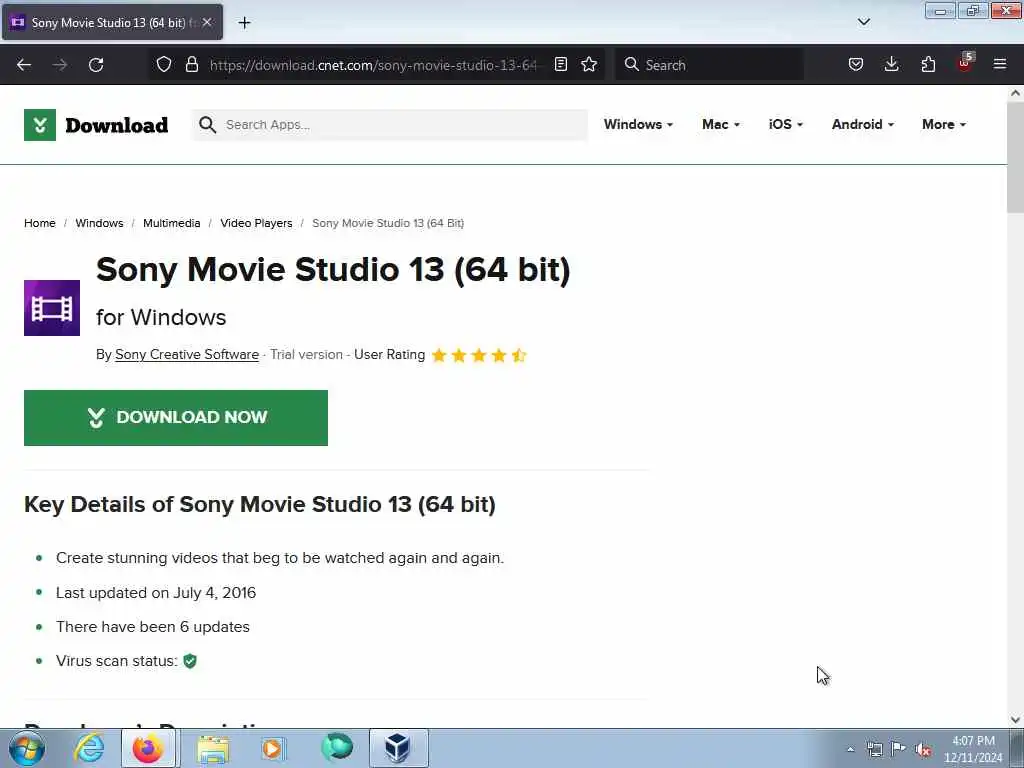Click the "Trial version" label

click(x=306, y=354)
